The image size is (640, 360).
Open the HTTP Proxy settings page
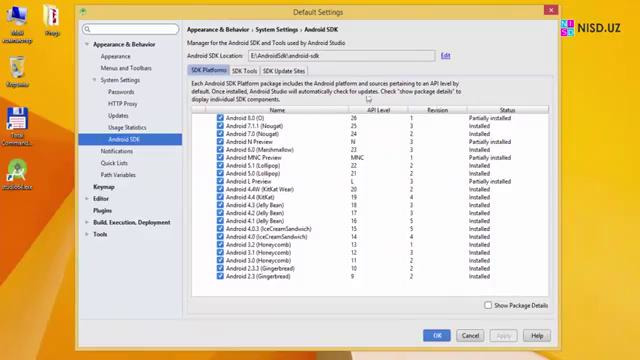[122, 104]
